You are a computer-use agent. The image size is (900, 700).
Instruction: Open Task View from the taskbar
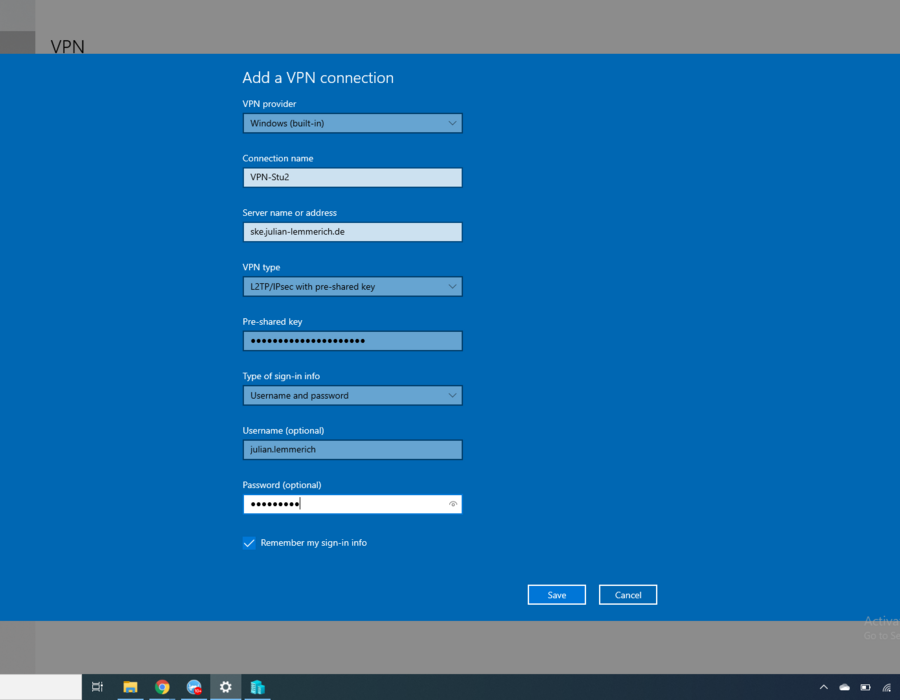point(98,687)
